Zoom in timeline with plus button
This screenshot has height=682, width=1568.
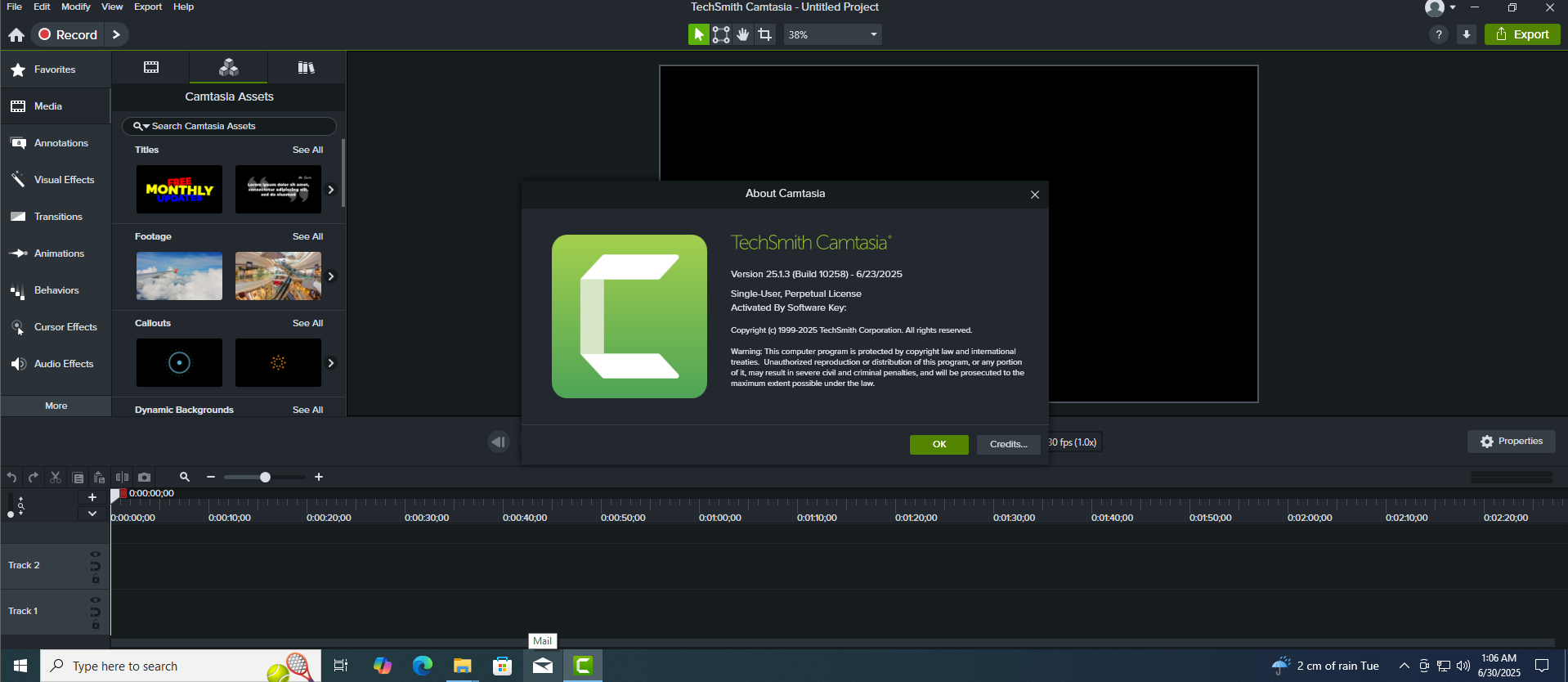[319, 477]
